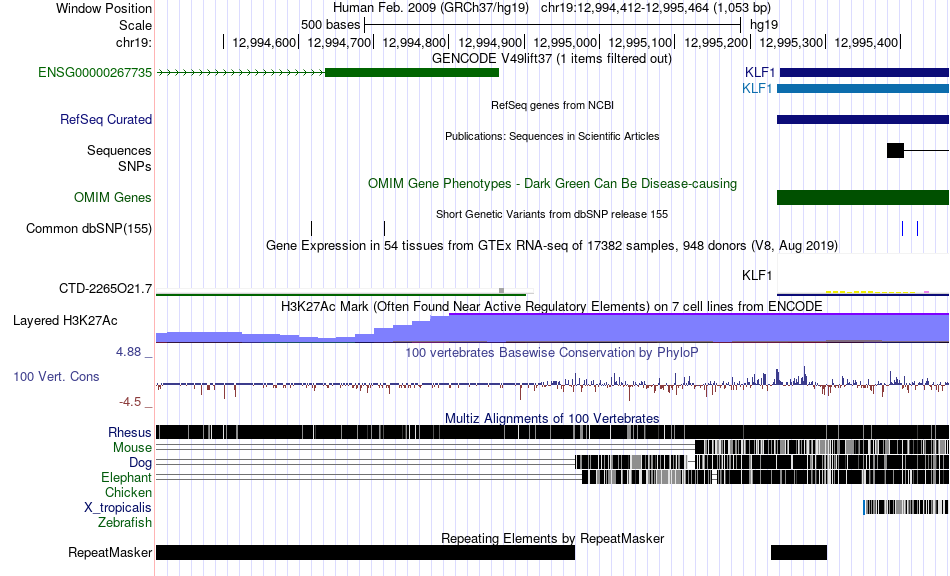The image size is (950, 576).
Task: Open the OMIM Genes track label
Action: point(113,197)
